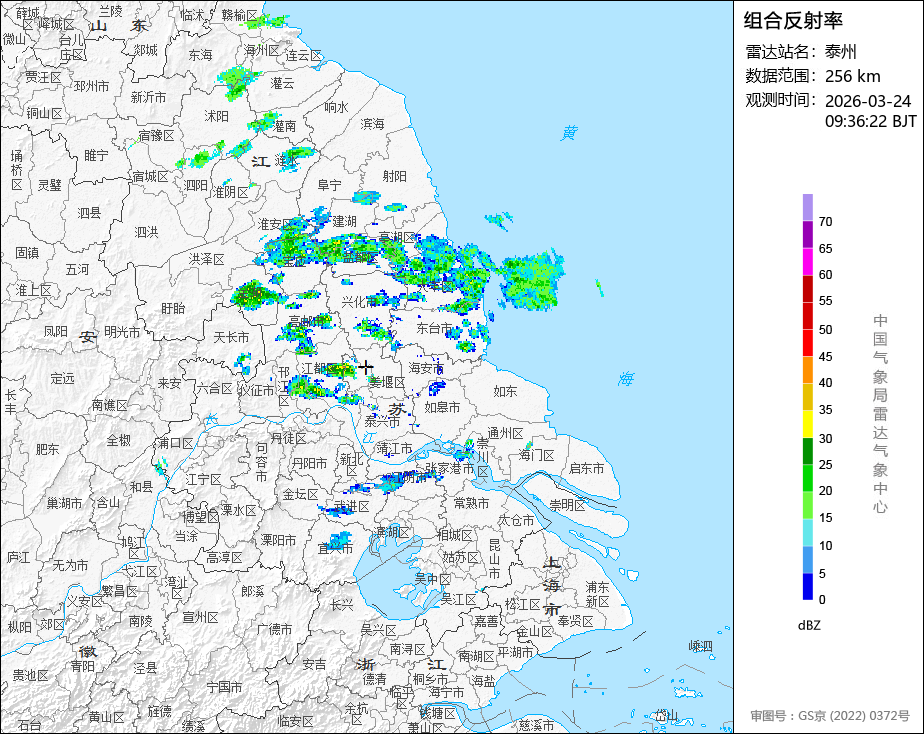
Task: Select the 海安市 map label
Action: (426, 368)
